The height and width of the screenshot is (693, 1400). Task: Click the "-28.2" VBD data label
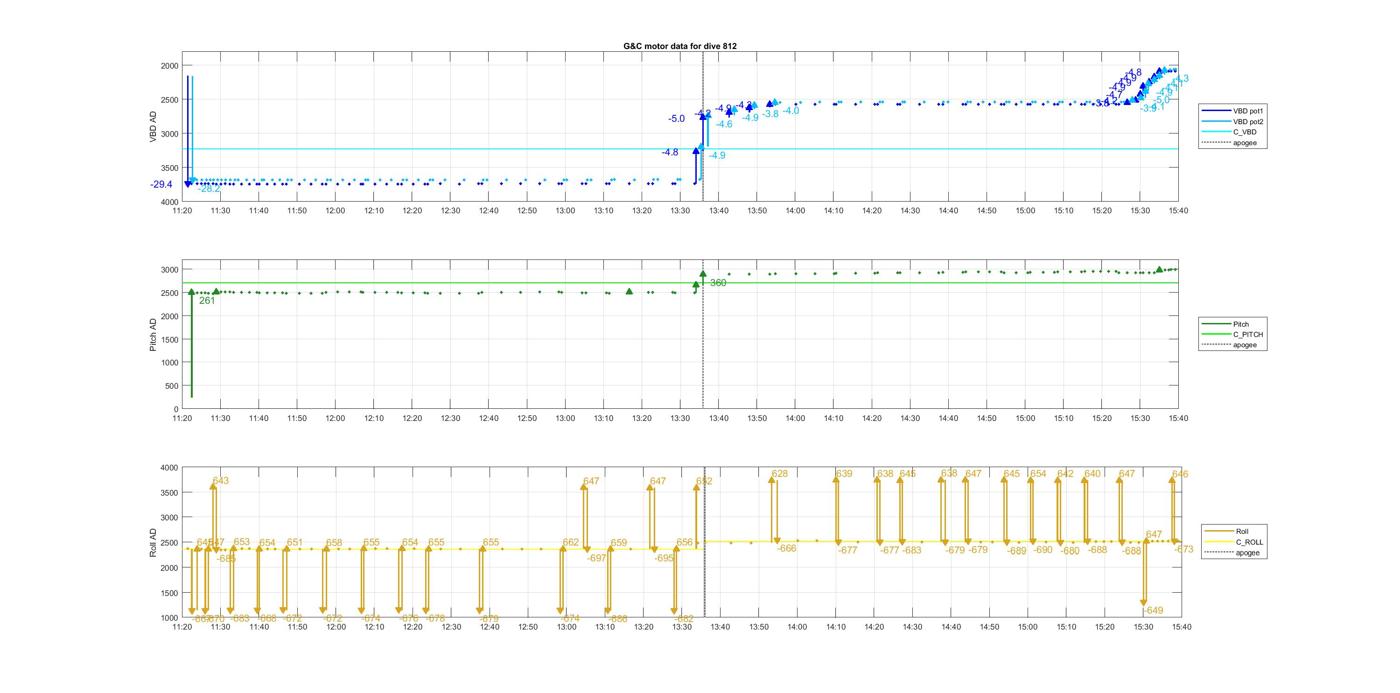[x=209, y=189]
